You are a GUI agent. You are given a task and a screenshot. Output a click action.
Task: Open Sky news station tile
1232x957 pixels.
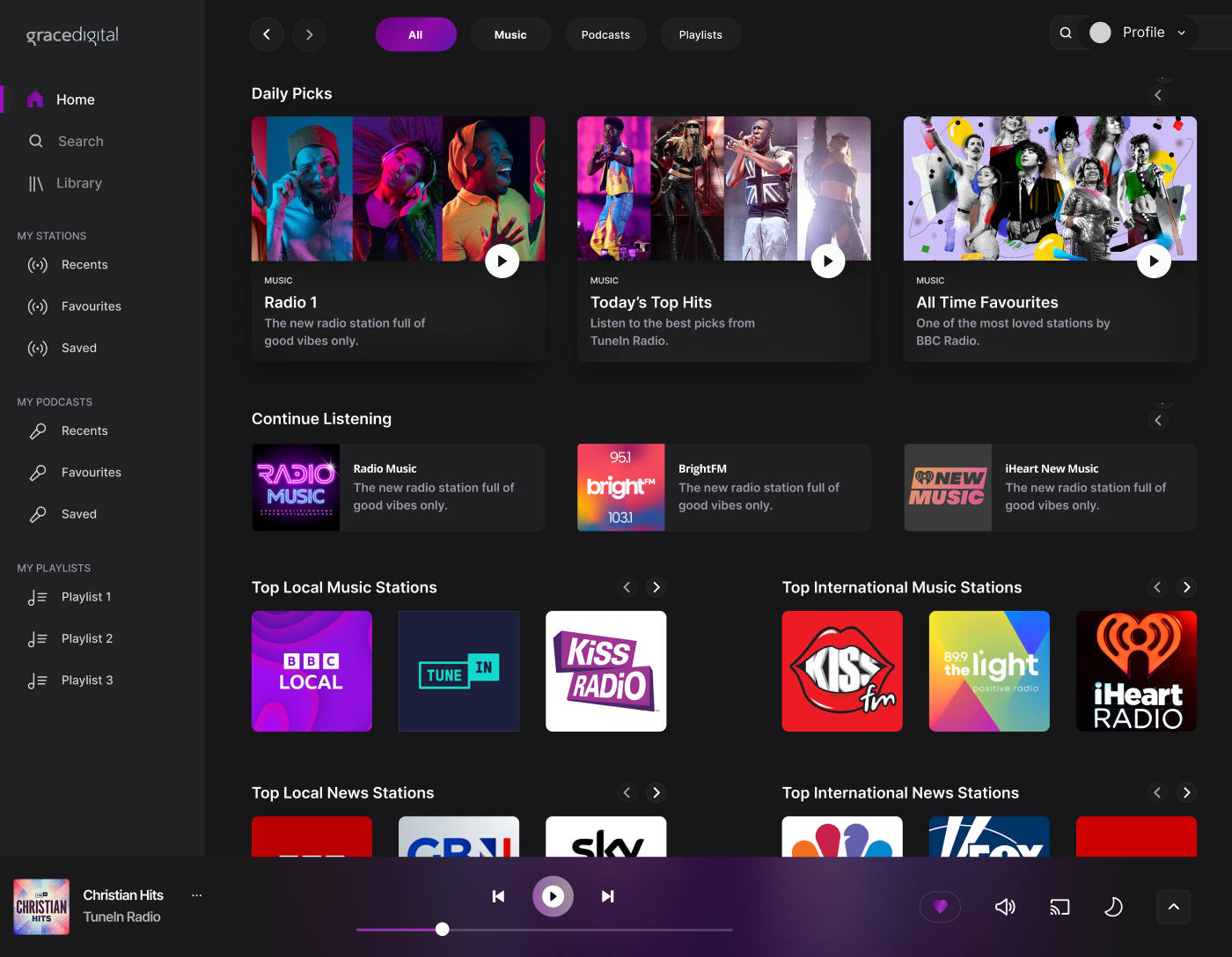pos(605,836)
